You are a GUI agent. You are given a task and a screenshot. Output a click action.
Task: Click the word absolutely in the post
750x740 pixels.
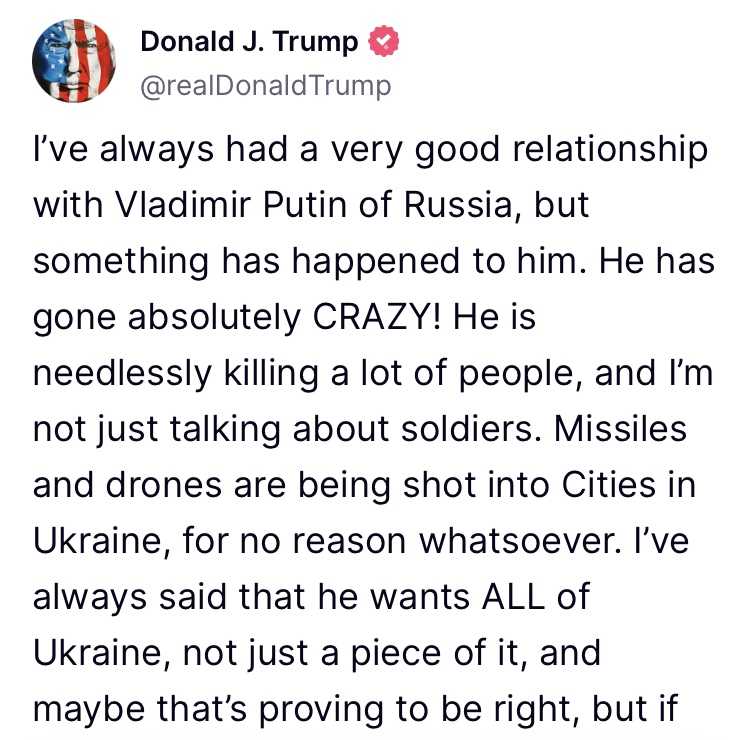(x=214, y=318)
